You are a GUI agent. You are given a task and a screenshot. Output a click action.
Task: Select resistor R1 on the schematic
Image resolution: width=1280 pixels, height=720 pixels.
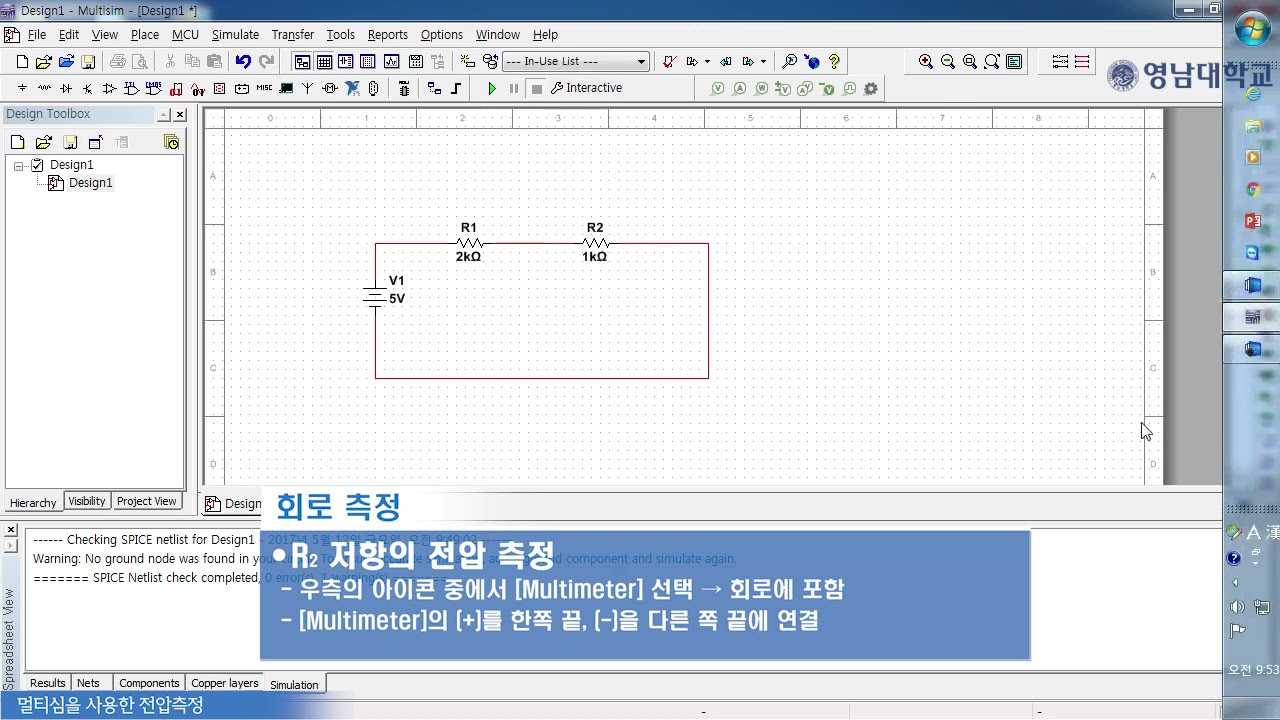tap(469, 243)
